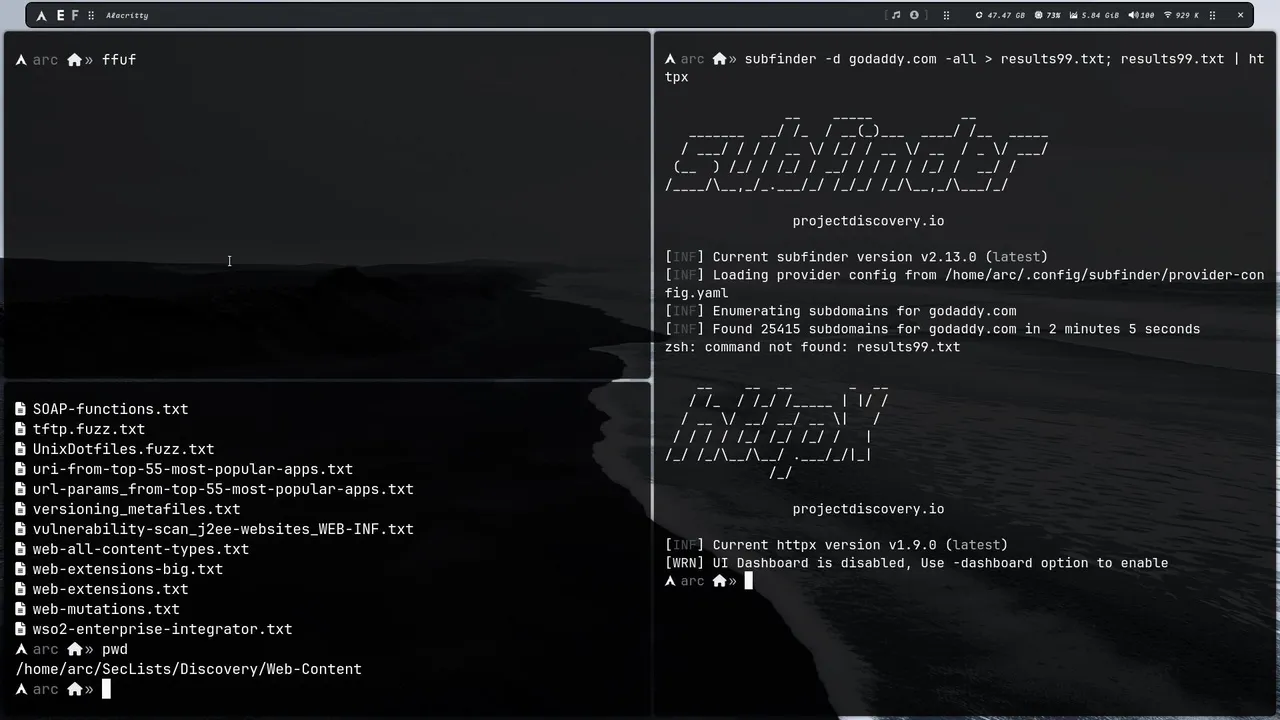1280x720 pixels.
Task: Click the Wi-Fi icon showing 929 K
Action: pos(1168,15)
